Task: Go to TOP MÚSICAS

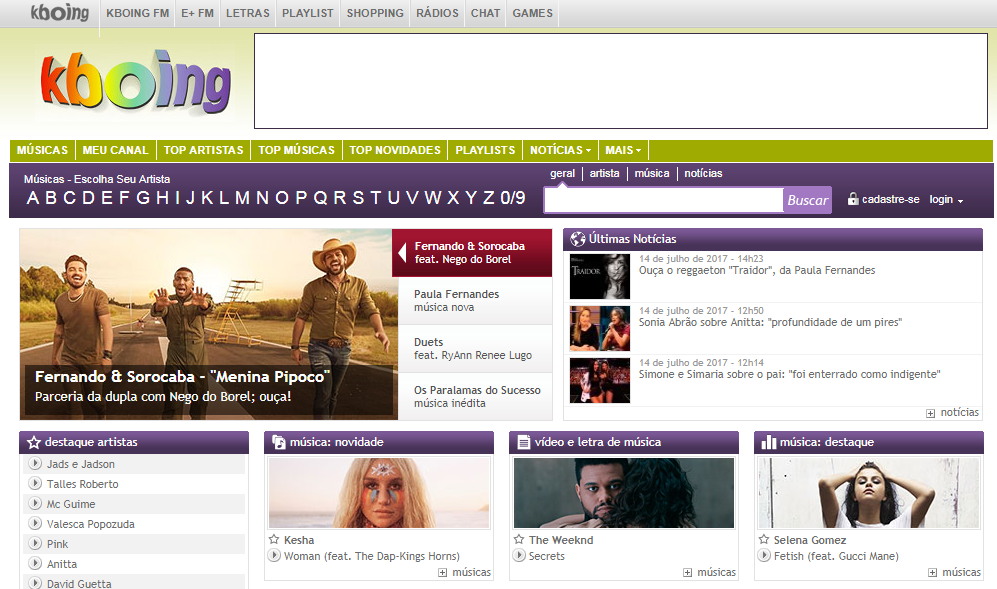Action: [296, 150]
